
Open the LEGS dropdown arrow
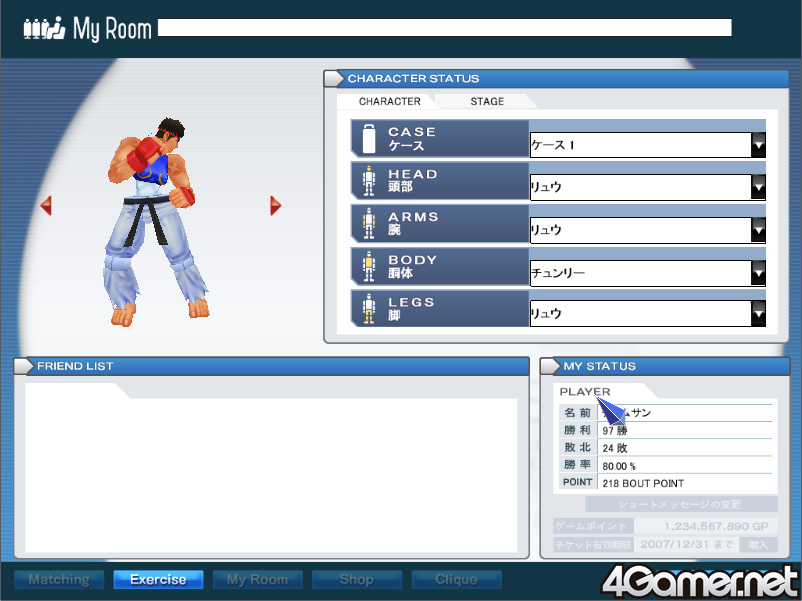coord(759,313)
